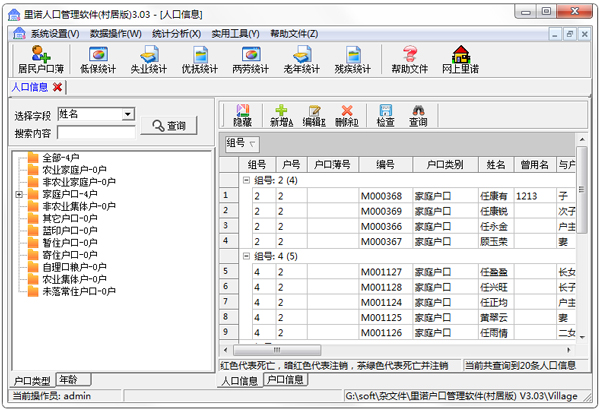600x411 pixels.
Task: Click the 组号 grouping sort chip
Action: [x=242, y=144]
